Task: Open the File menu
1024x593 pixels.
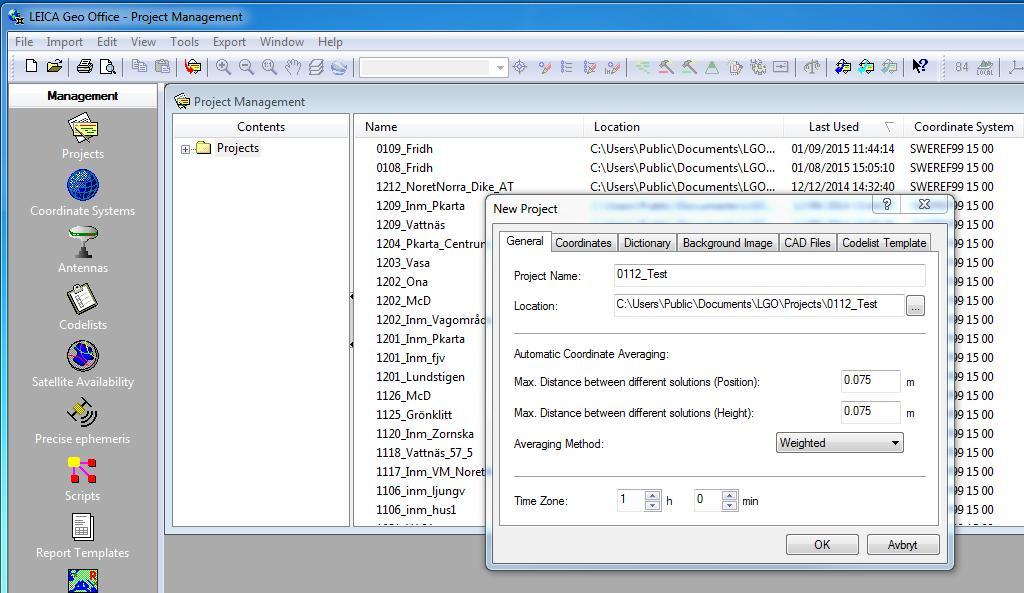Action: coord(24,42)
